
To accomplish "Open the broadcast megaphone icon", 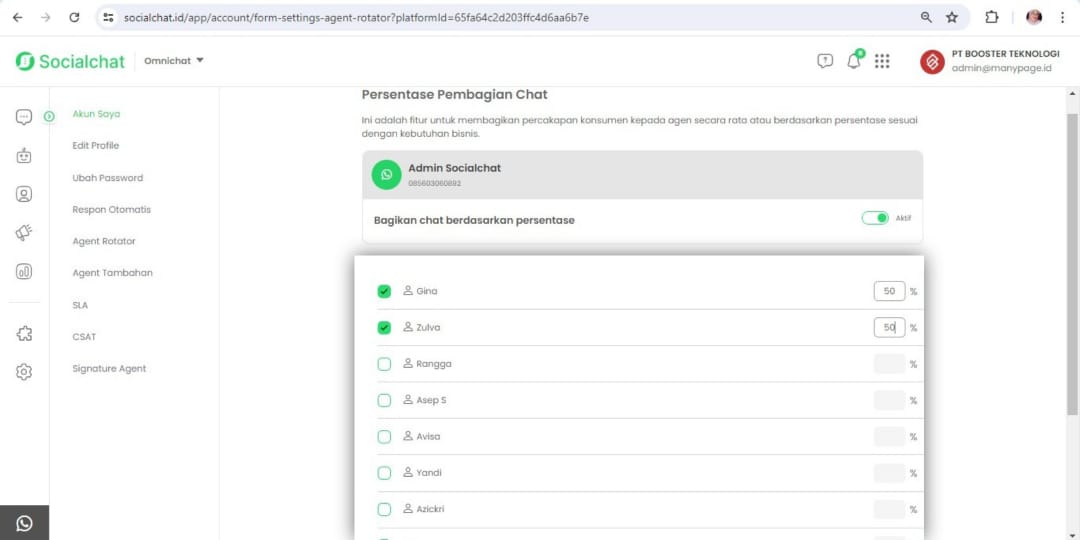I will click(x=24, y=233).
